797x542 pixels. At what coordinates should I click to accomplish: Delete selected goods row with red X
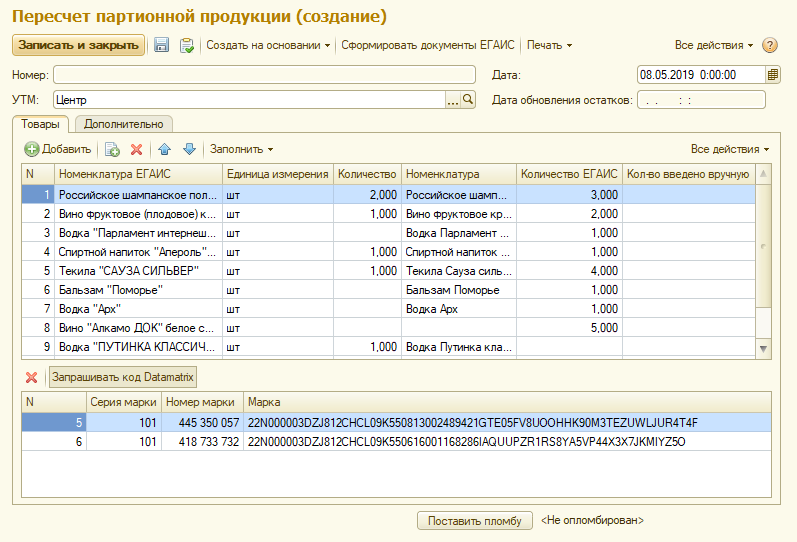(137, 149)
